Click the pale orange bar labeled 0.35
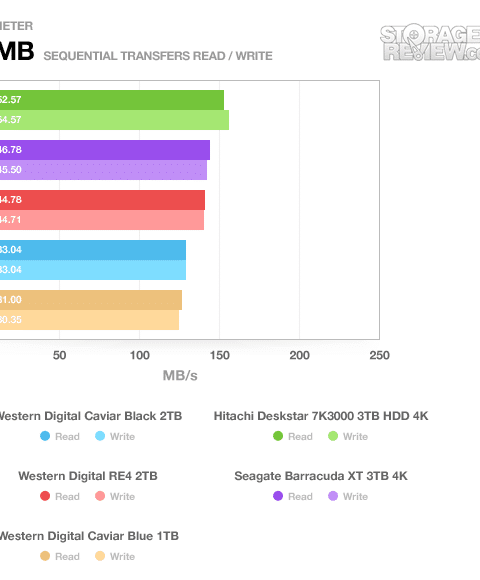Screen dimensions: 480x580 [89, 320]
